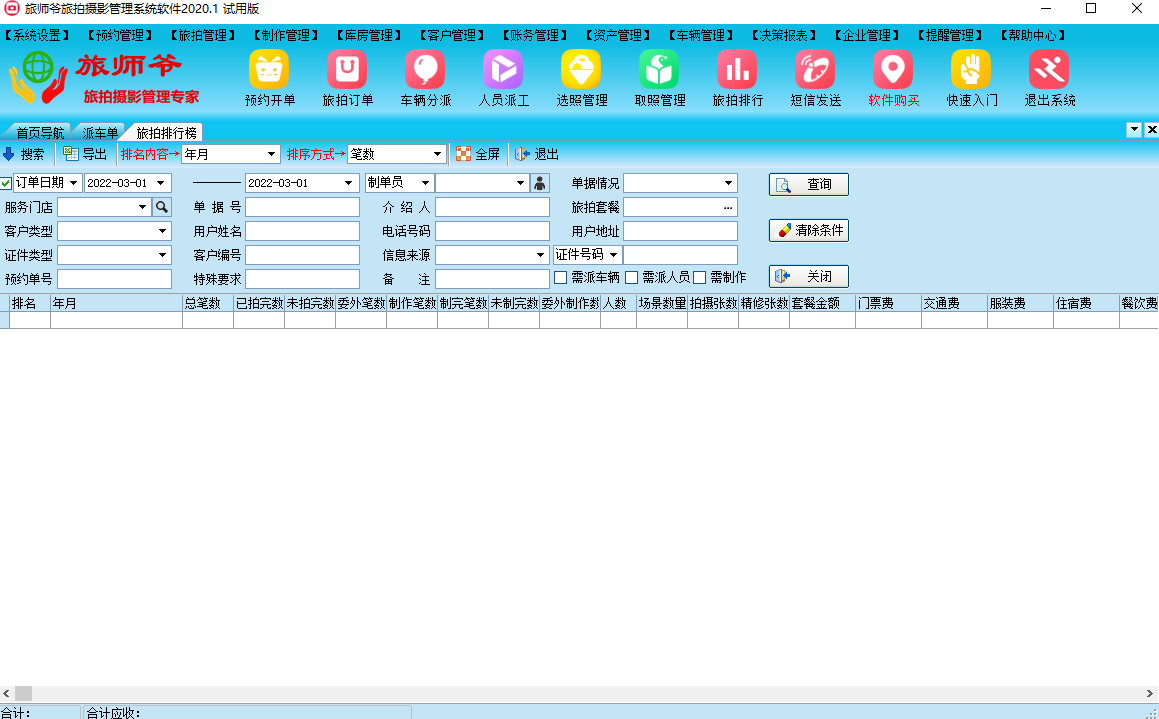1159x719 pixels.
Task: Enable 需派人员 checkbox
Action: coord(631,278)
